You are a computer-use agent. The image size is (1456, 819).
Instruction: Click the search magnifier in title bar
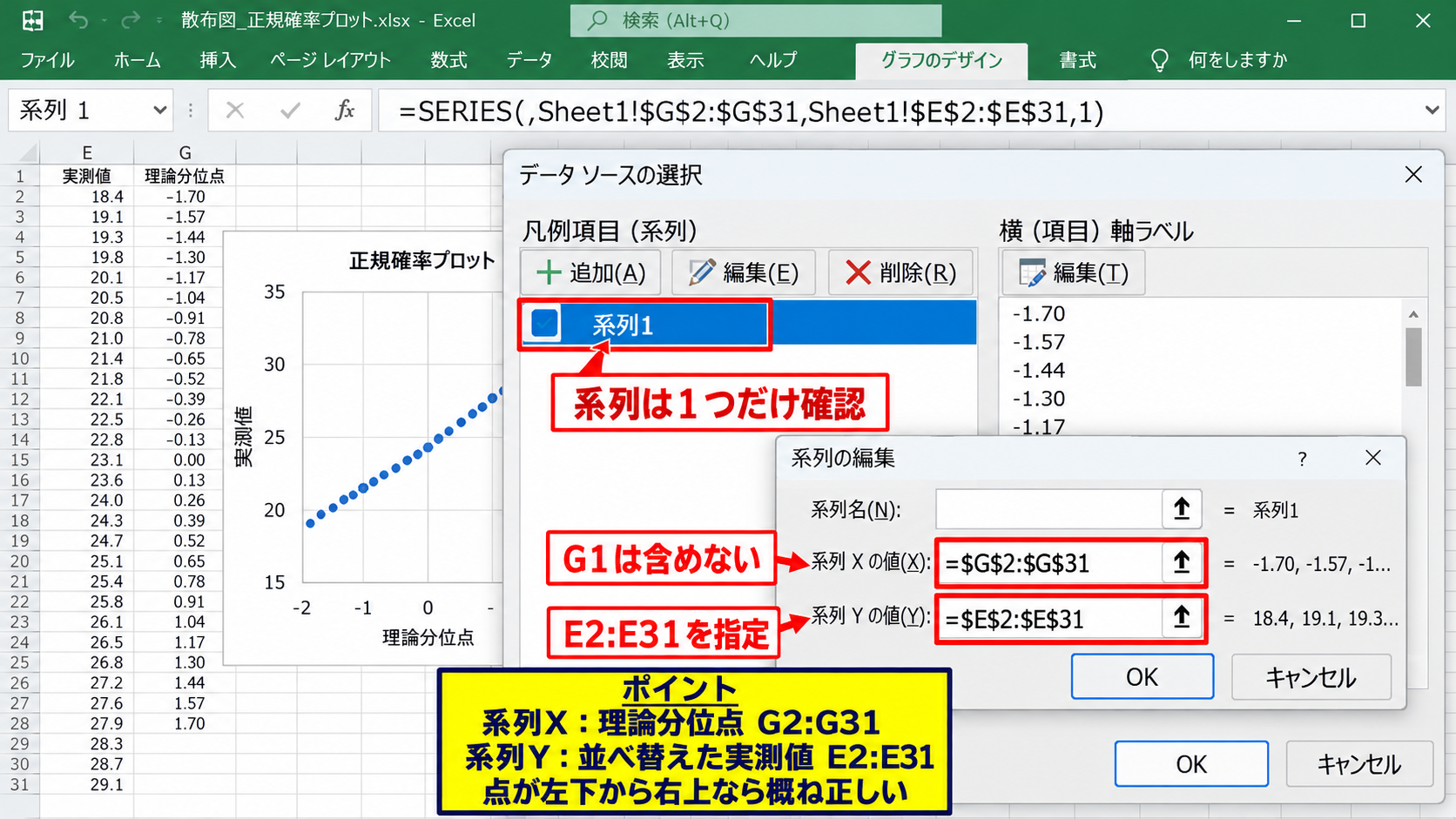pos(597,20)
